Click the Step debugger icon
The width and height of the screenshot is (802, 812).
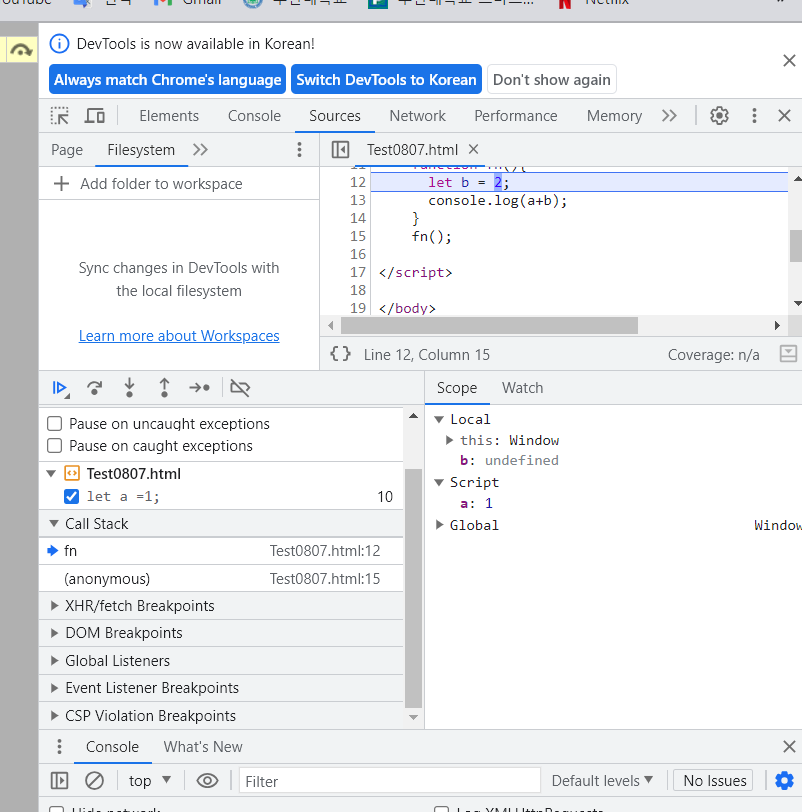click(199, 388)
